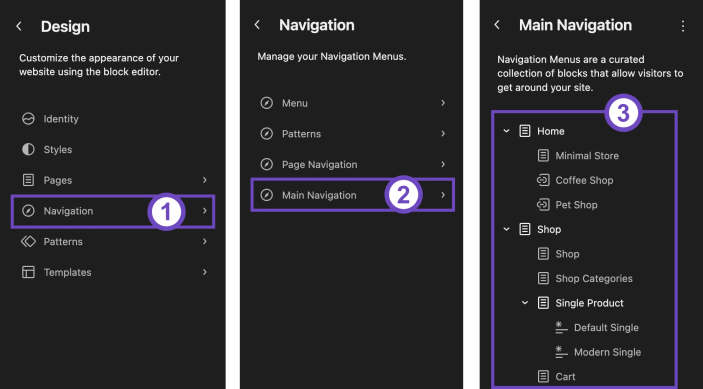This screenshot has height=389, width=703.
Task: Click the chevron on Design's Patterns row
Action: coord(205,242)
